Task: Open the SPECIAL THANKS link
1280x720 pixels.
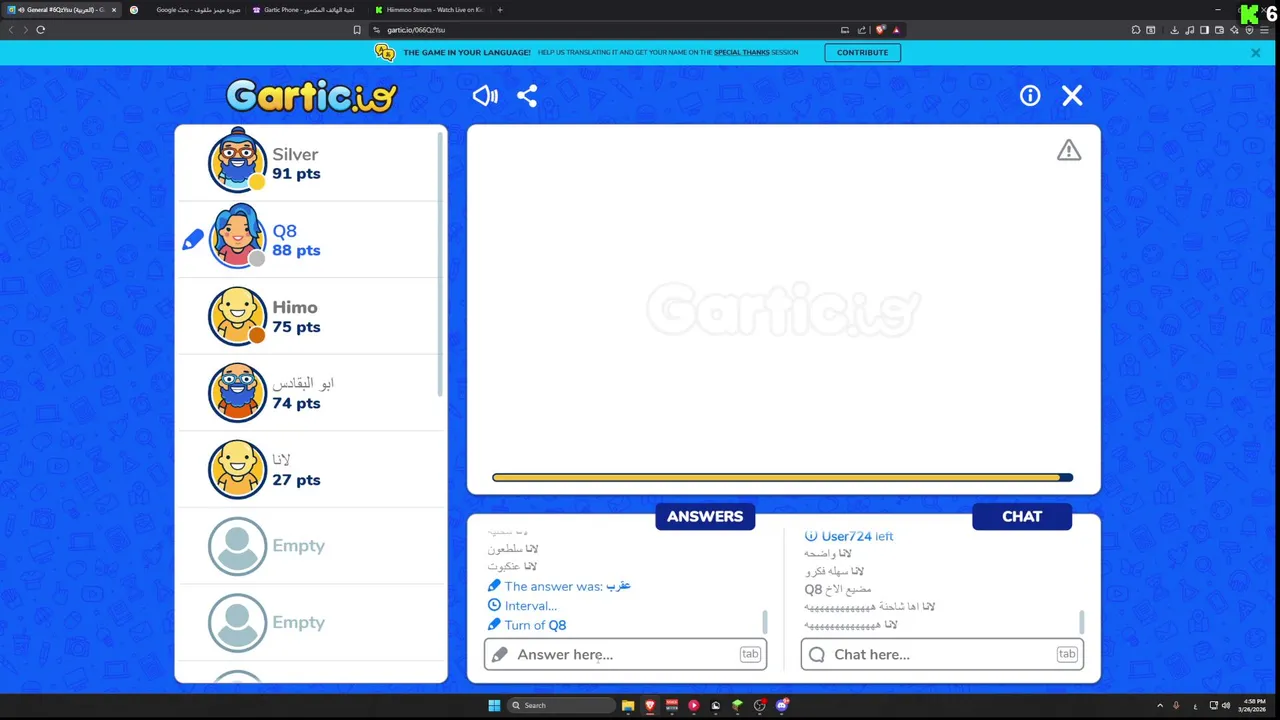Action: (x=742, y=52)
